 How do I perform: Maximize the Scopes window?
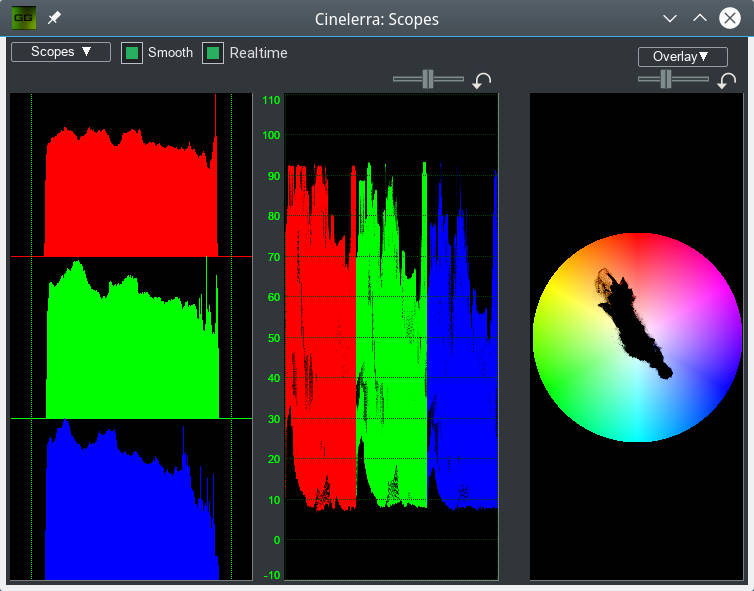click(700, 18)
